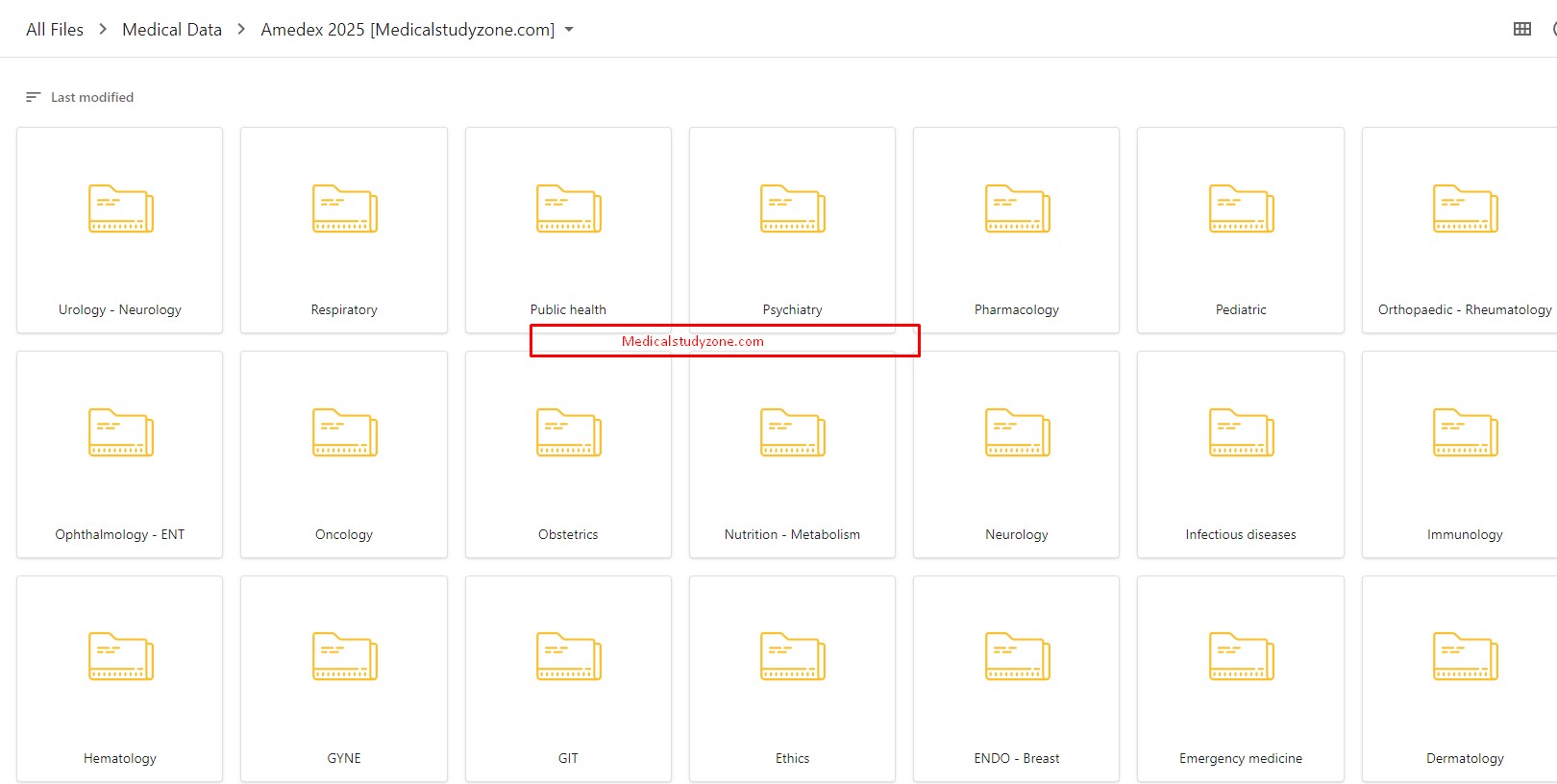Open the Immunology folder icon
The image size is (1557, 784).
coord(1465,432)
